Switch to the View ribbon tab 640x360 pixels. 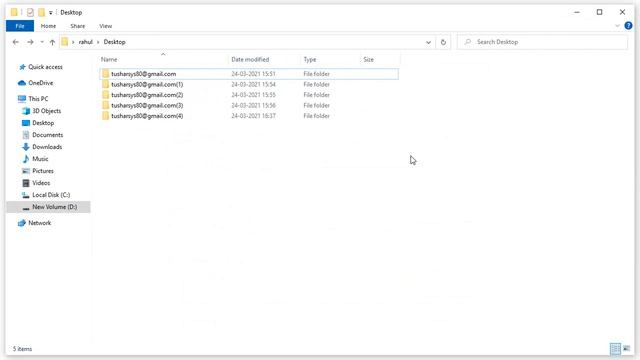(x=105, y=26)
